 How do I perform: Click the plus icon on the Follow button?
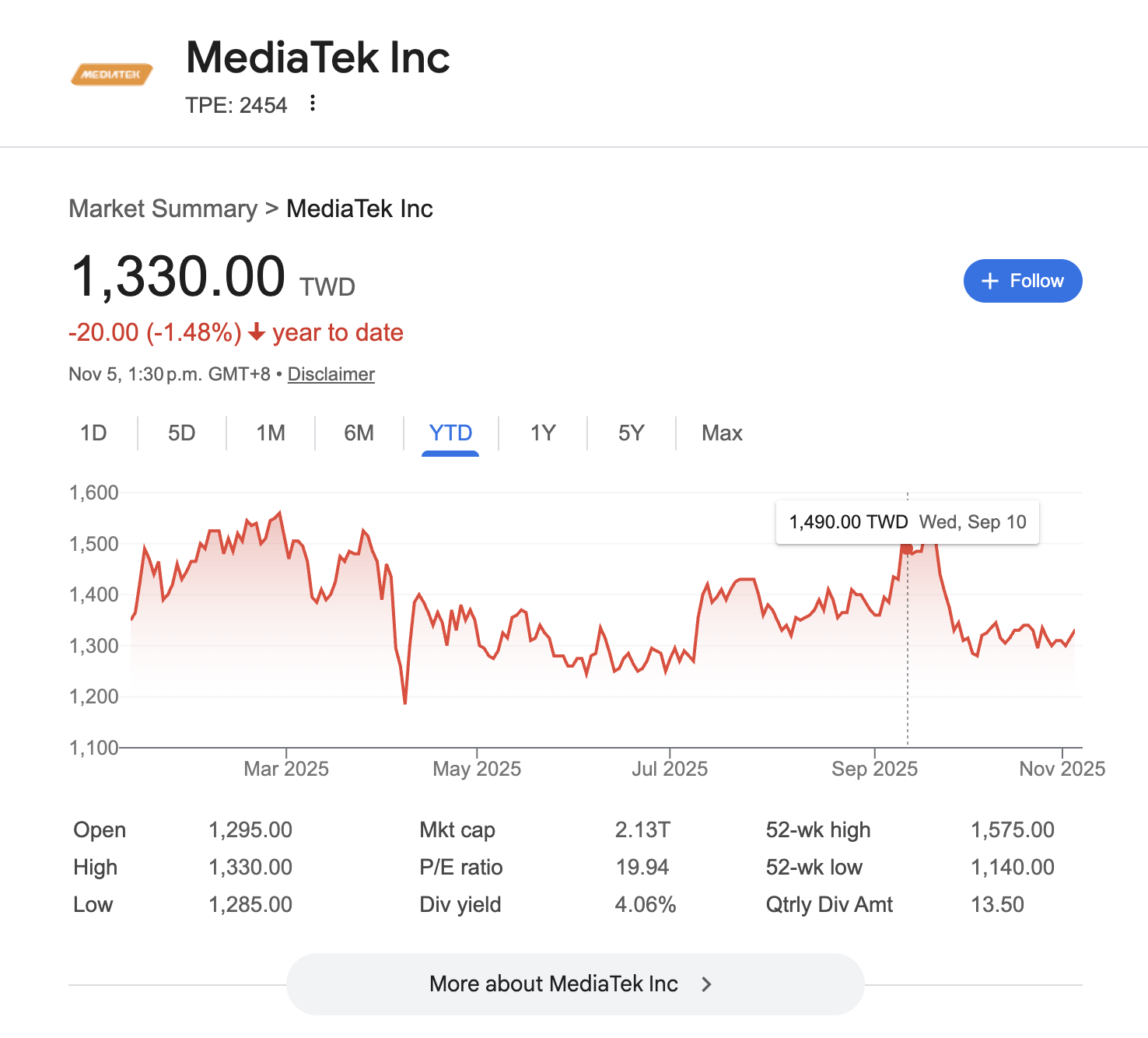(x=989, y=281)
